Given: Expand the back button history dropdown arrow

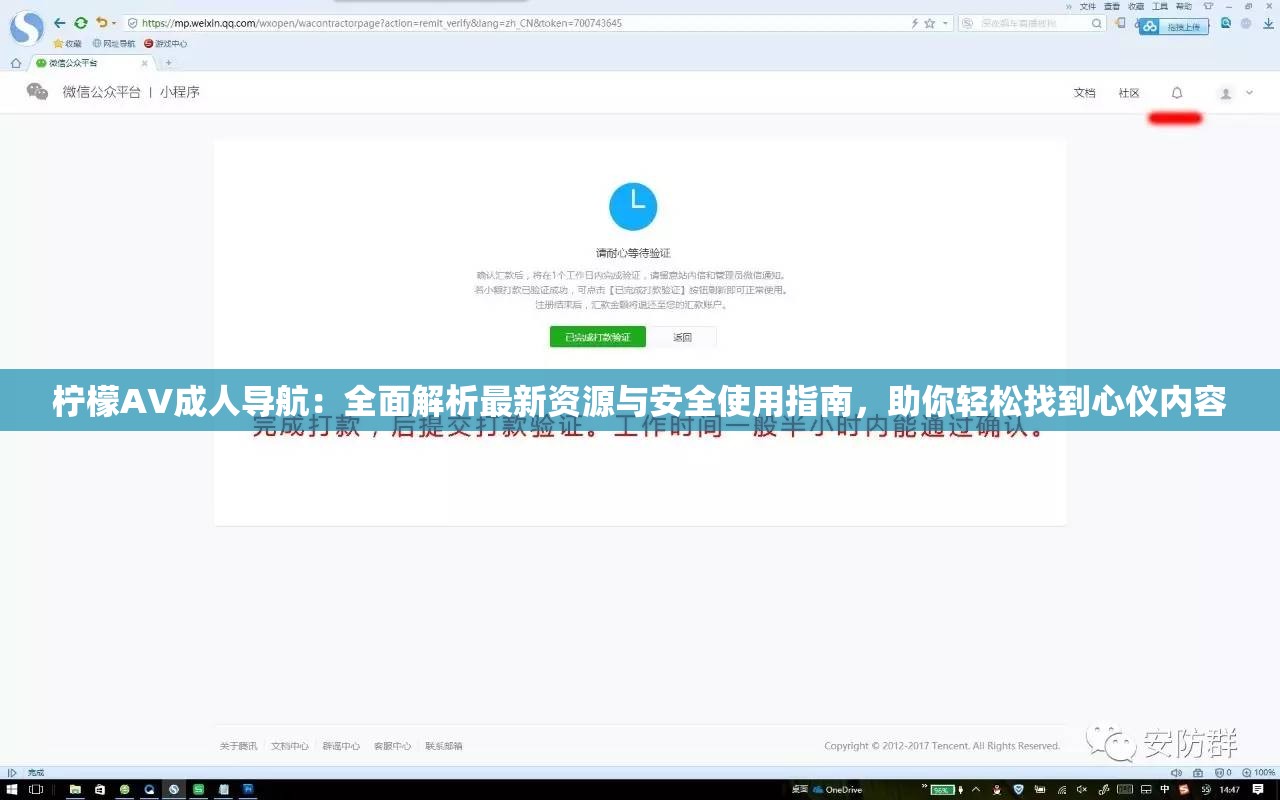Looking at the screenshot, I should coord(114,21).
